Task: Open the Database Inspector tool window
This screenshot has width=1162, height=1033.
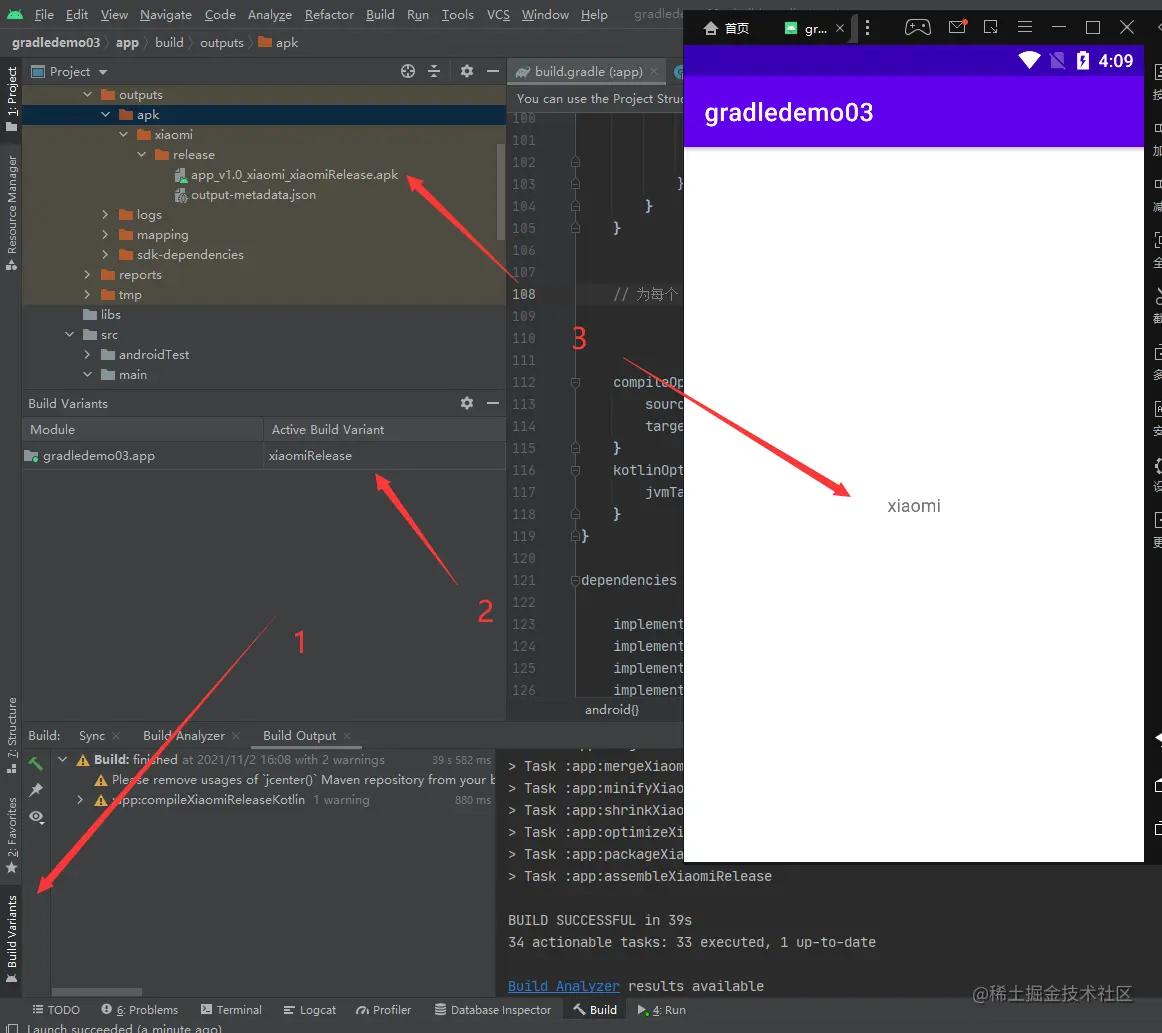Action: [493, 1010]
